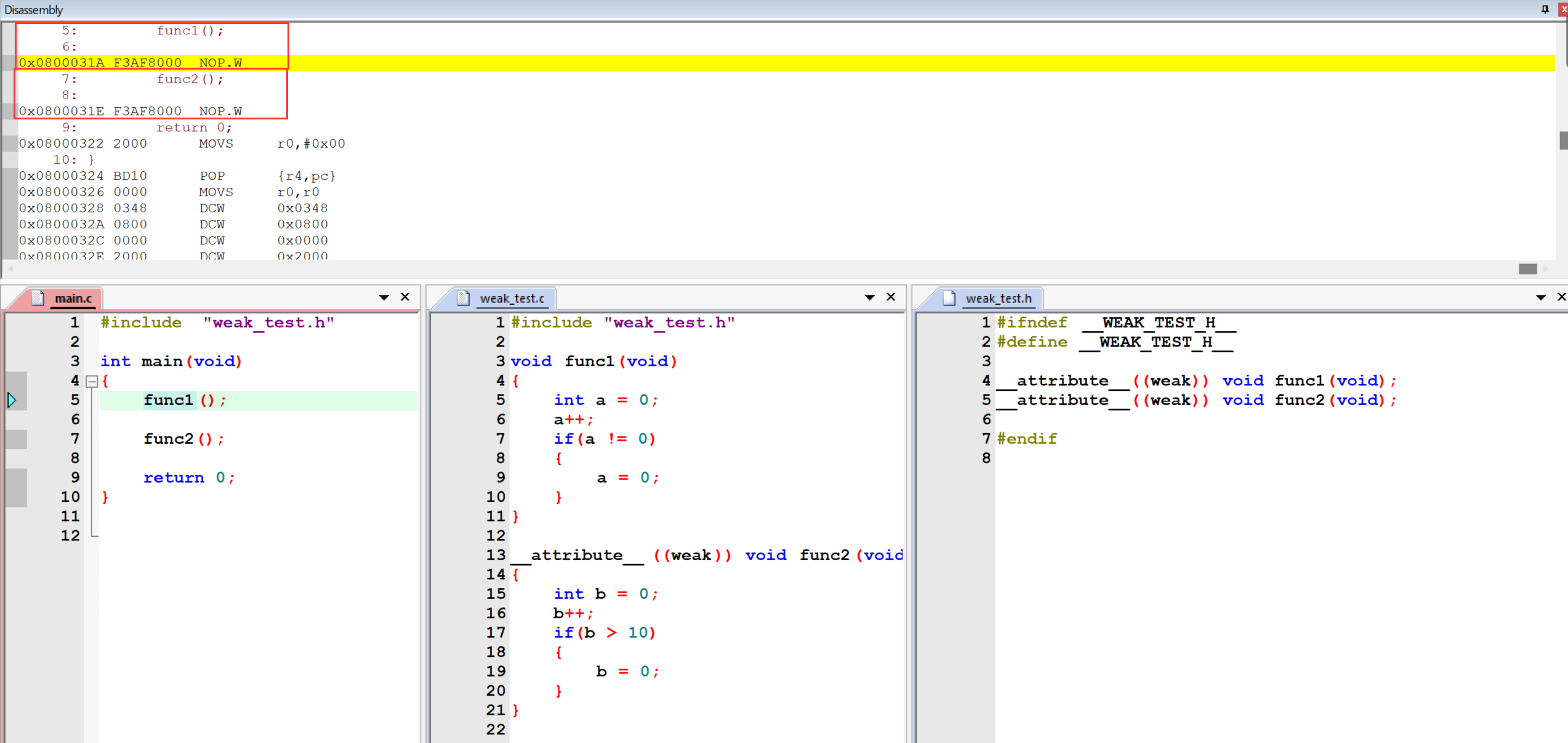Image resolution: width=1568 pixels, height=743 pixels.
Task: Close the Disassembly panel
Action: (x=1562, y=9)
